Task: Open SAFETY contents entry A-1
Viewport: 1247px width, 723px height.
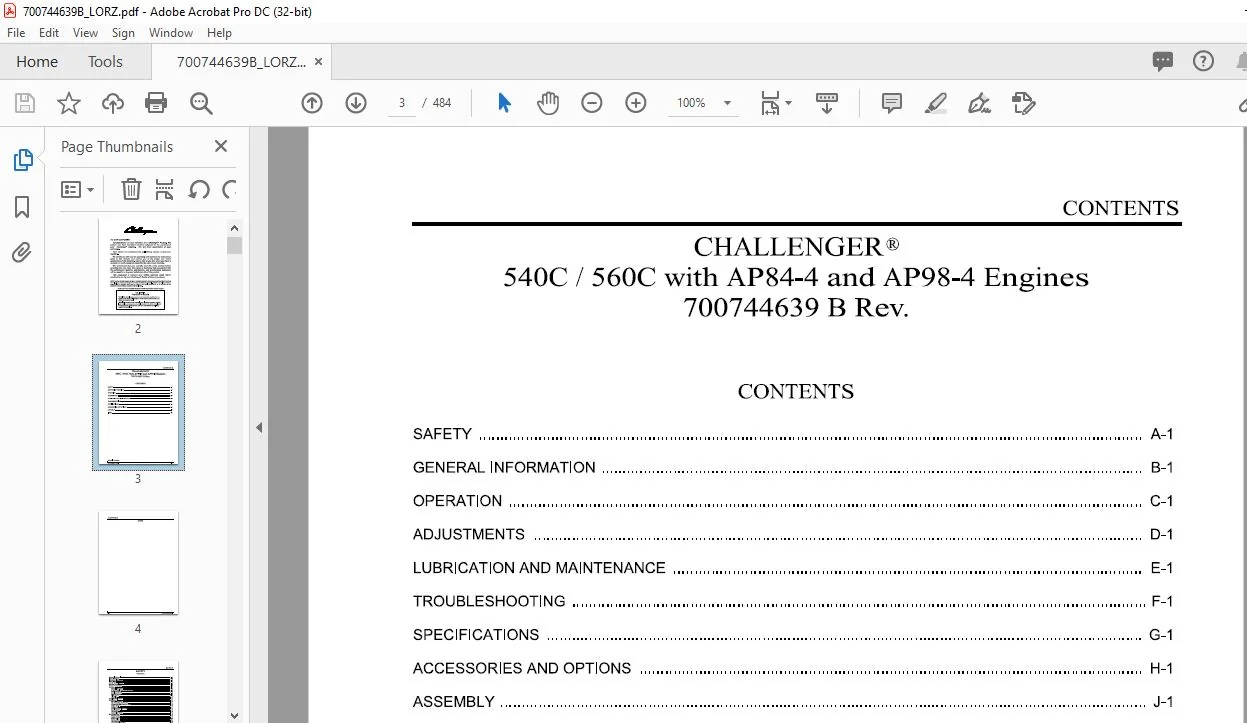Action: click(x=792, y=434)
